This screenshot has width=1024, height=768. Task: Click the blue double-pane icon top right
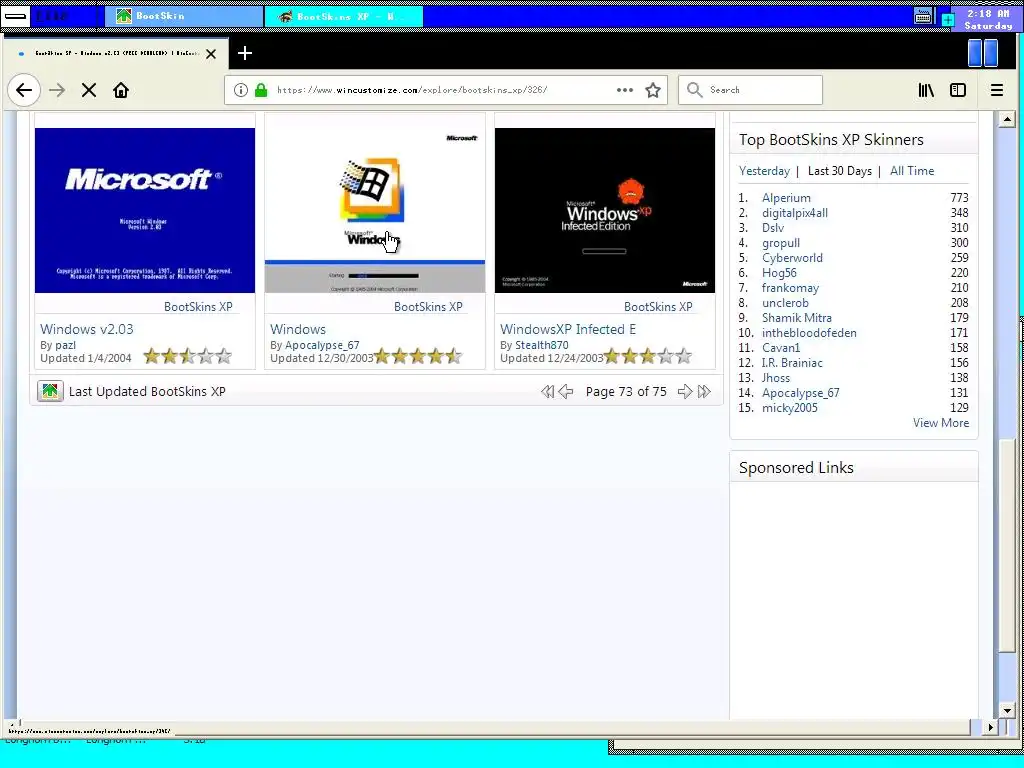983,53
